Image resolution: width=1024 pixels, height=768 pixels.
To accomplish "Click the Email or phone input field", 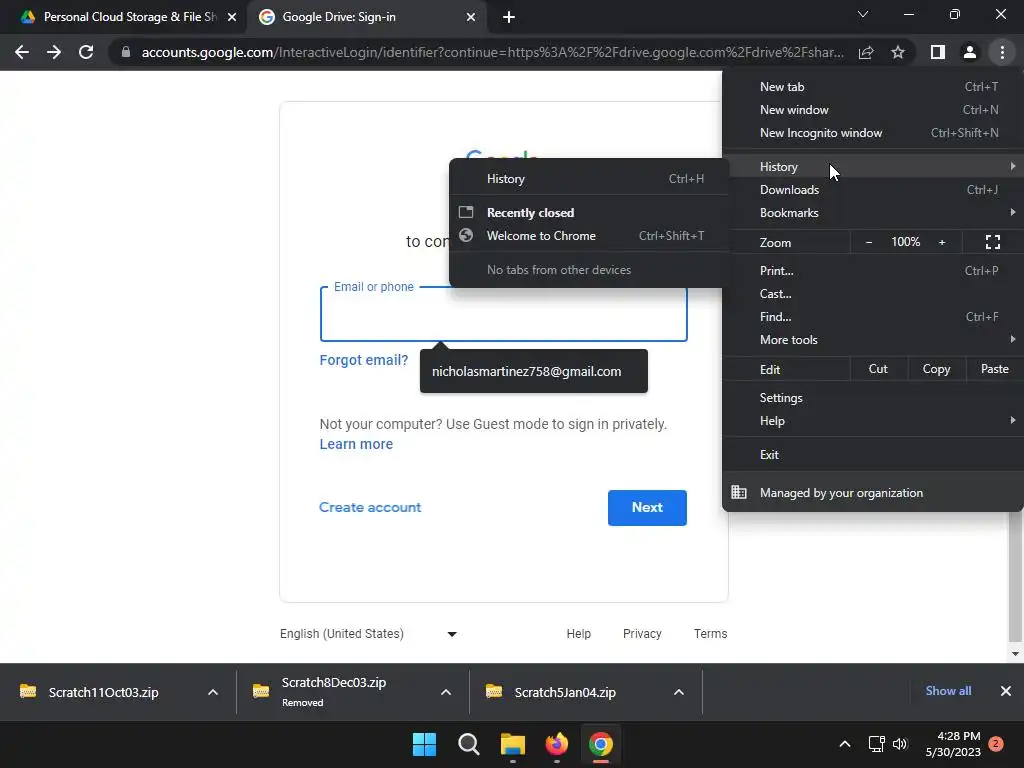I will pyautogui.click(x=504, y=314).
